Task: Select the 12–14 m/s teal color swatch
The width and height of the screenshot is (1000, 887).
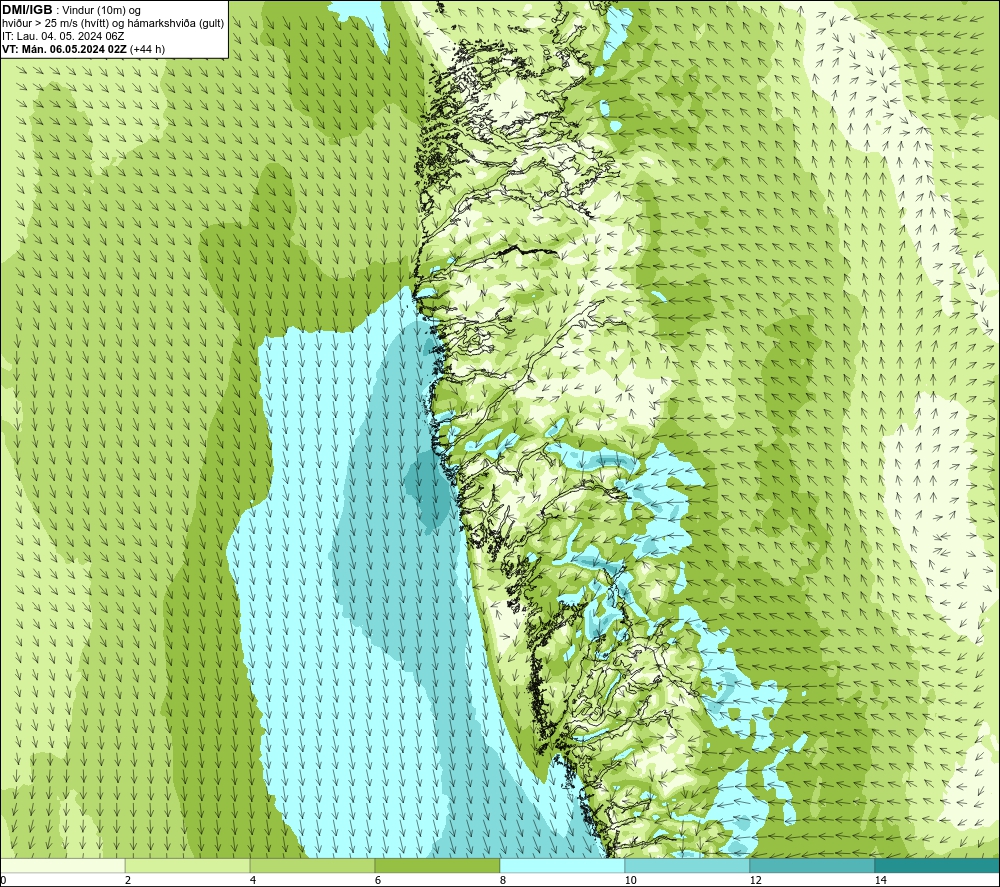Action: (812, 866)
